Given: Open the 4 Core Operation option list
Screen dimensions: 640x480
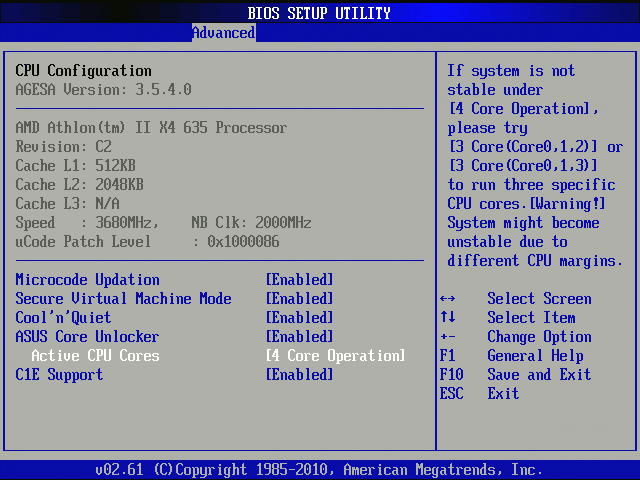Looking at the screenshot, I should (336, 356).
